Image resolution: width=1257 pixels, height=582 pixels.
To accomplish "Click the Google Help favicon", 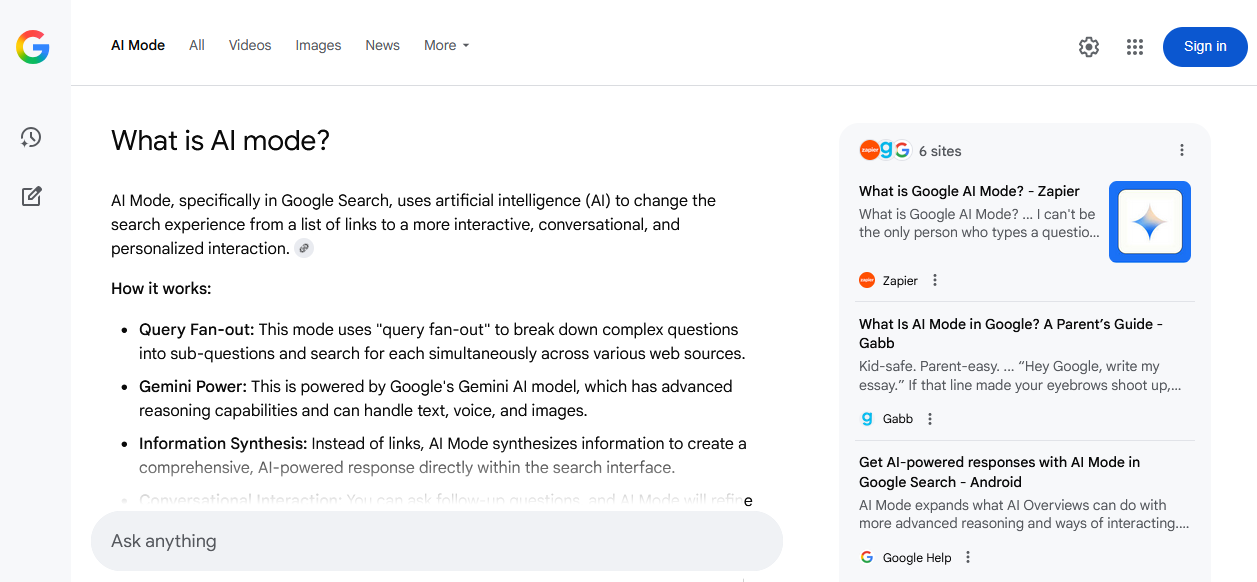I will click(865, 556).
